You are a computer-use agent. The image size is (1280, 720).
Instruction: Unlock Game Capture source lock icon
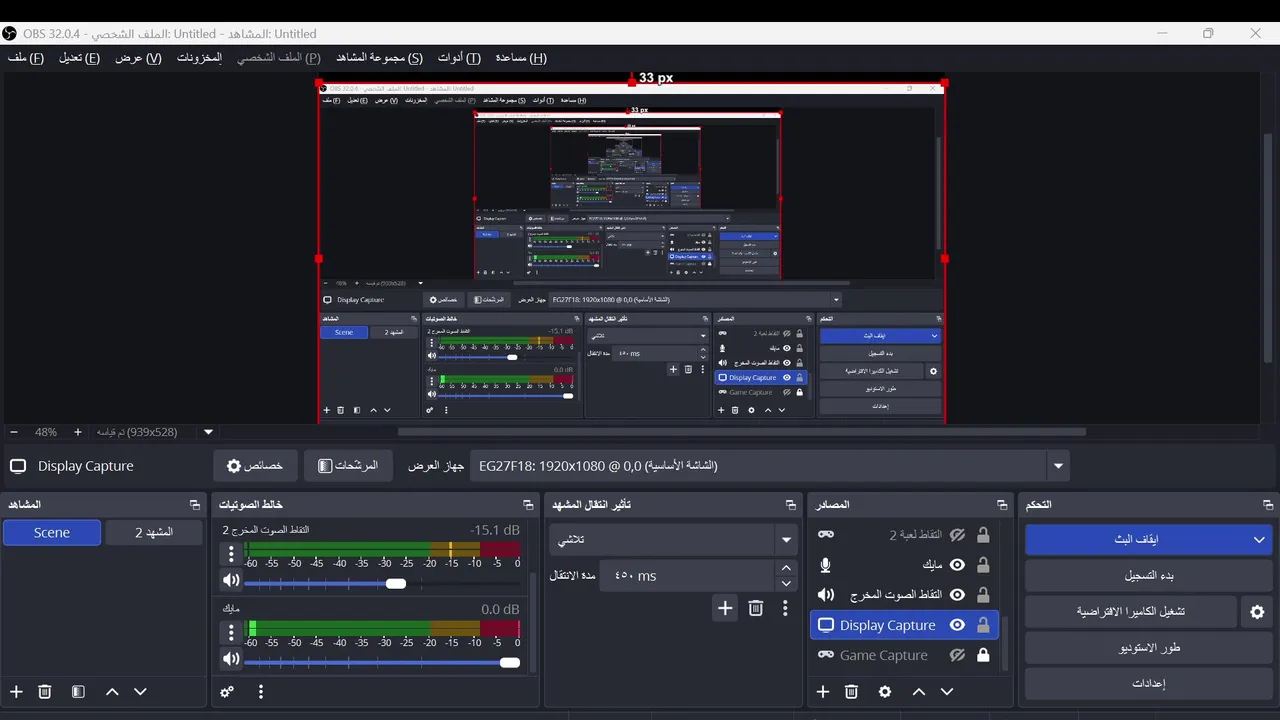click(x=983, y=655)
